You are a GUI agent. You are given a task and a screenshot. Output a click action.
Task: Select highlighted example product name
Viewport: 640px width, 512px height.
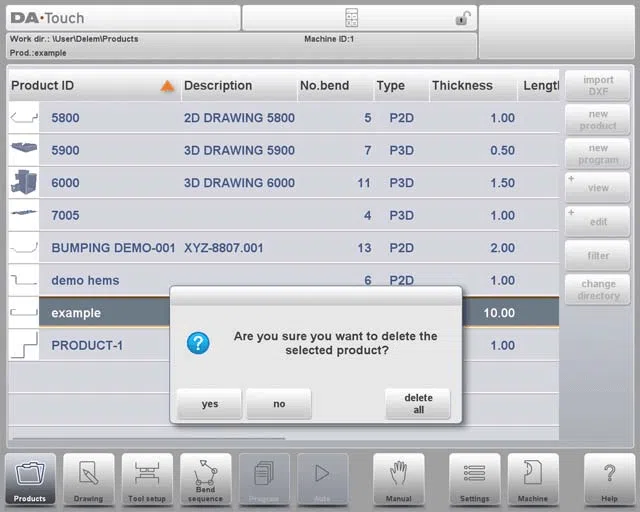point(76,313)
